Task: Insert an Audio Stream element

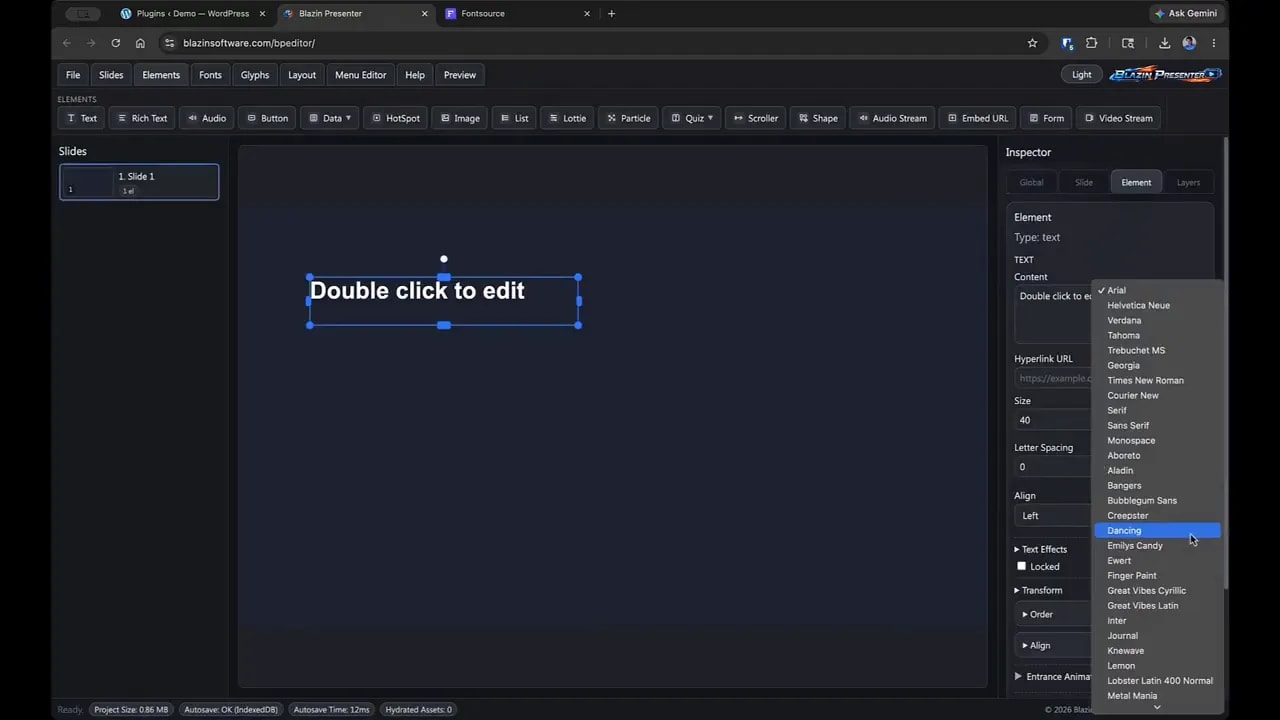Action: (x=892, y=118)
